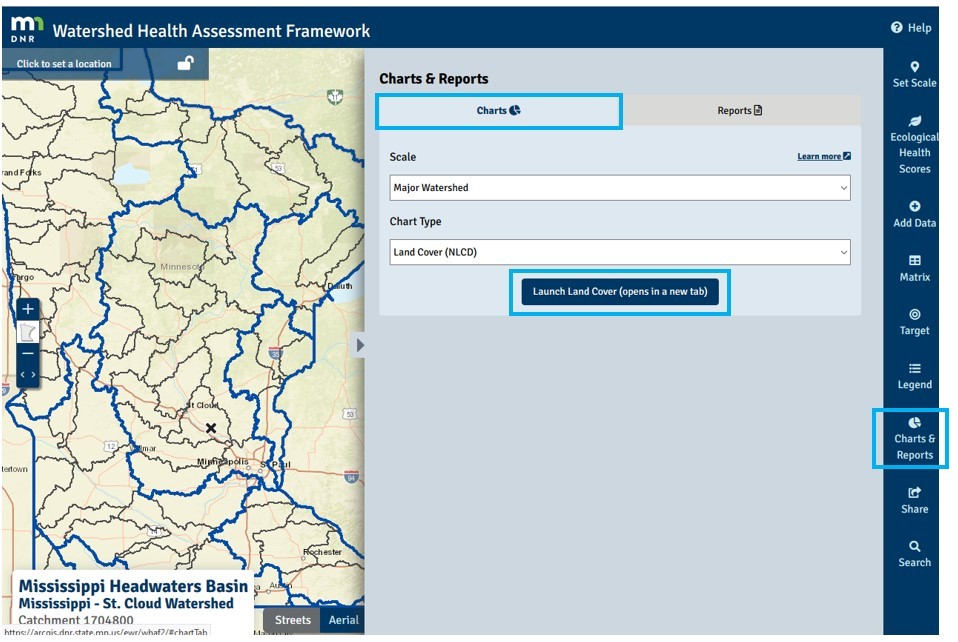Zoom in on the map

point(28,310)
